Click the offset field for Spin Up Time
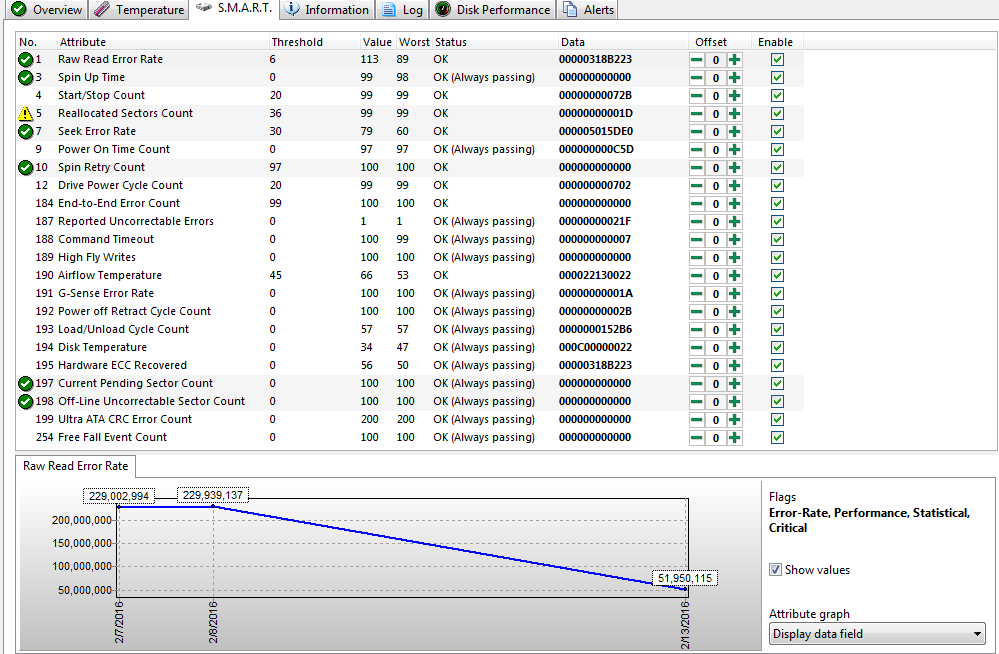 tap(716, 78)
